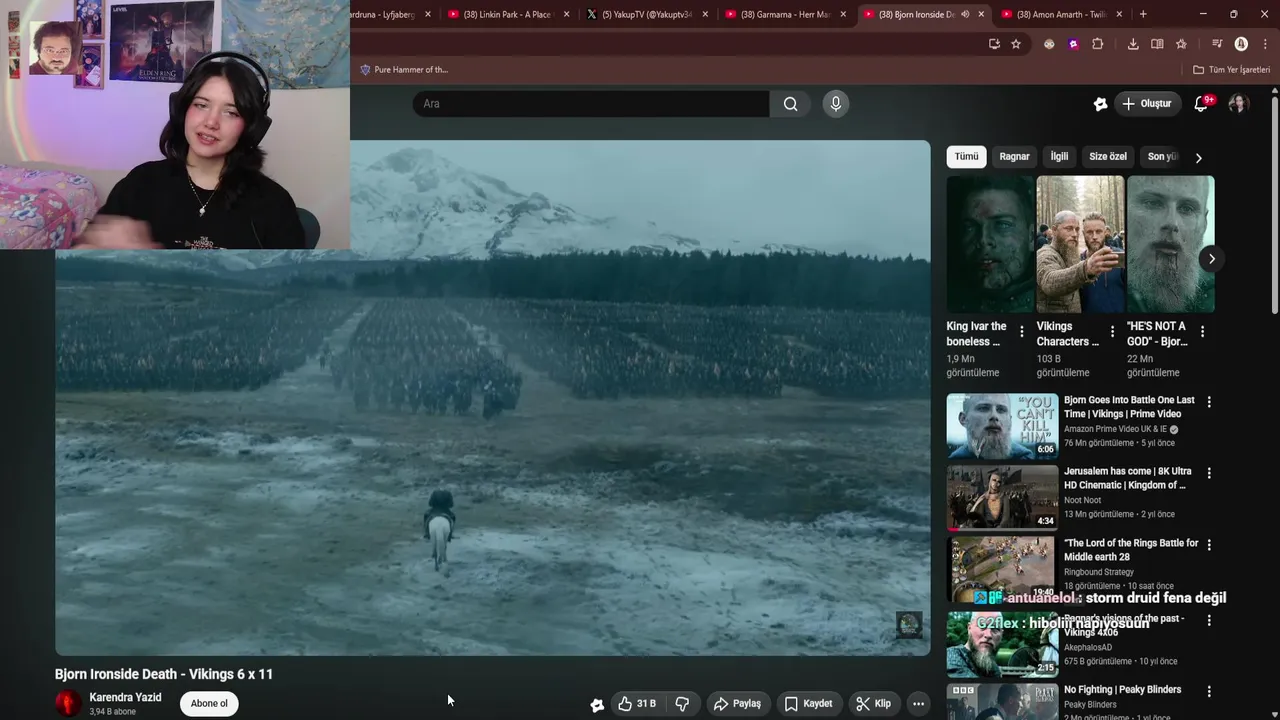
Task: Switch to the Garmarna - Herr Man tab
Action: [784, 14]
